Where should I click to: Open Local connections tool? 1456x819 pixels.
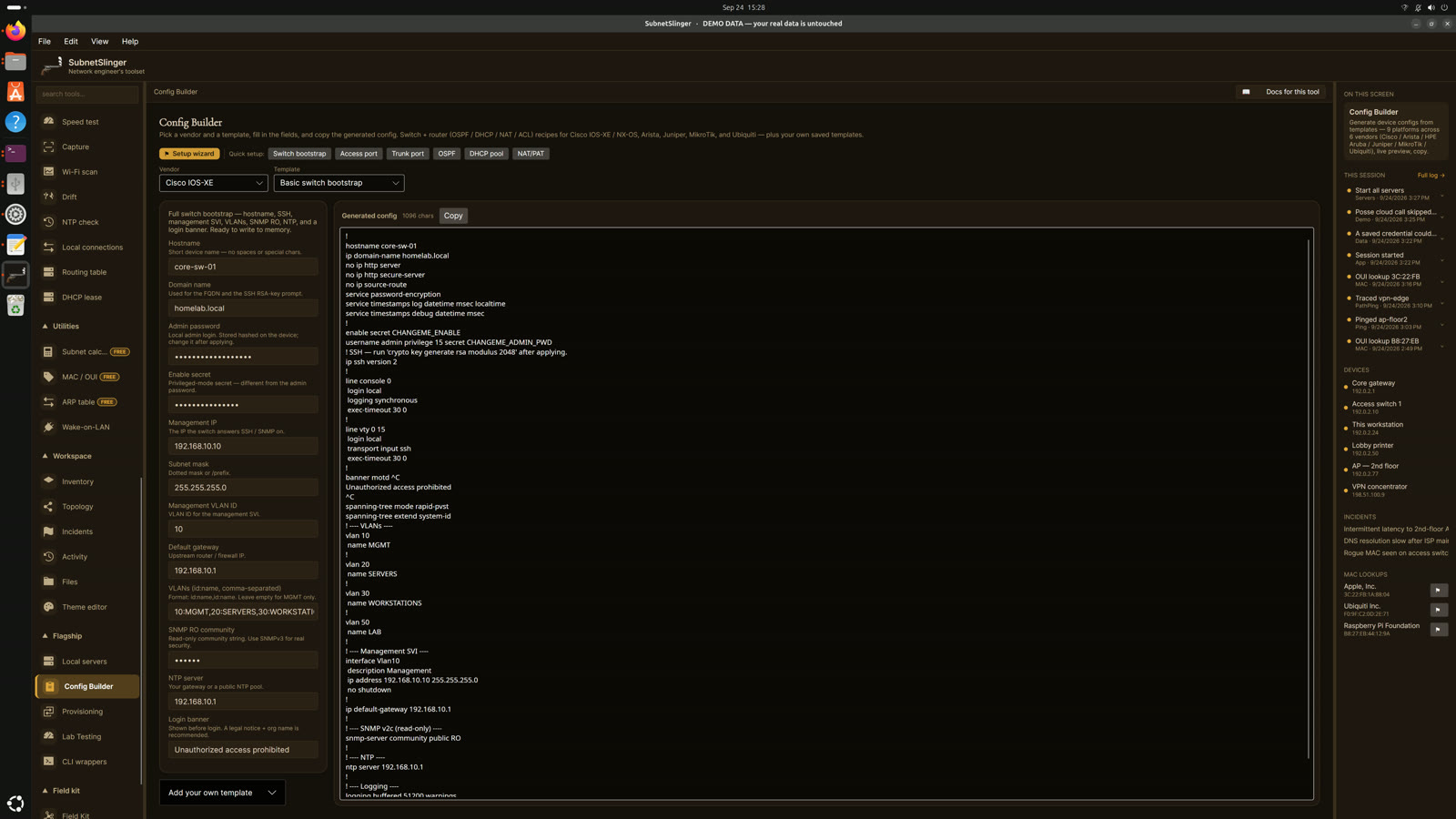tap(87, 248)
